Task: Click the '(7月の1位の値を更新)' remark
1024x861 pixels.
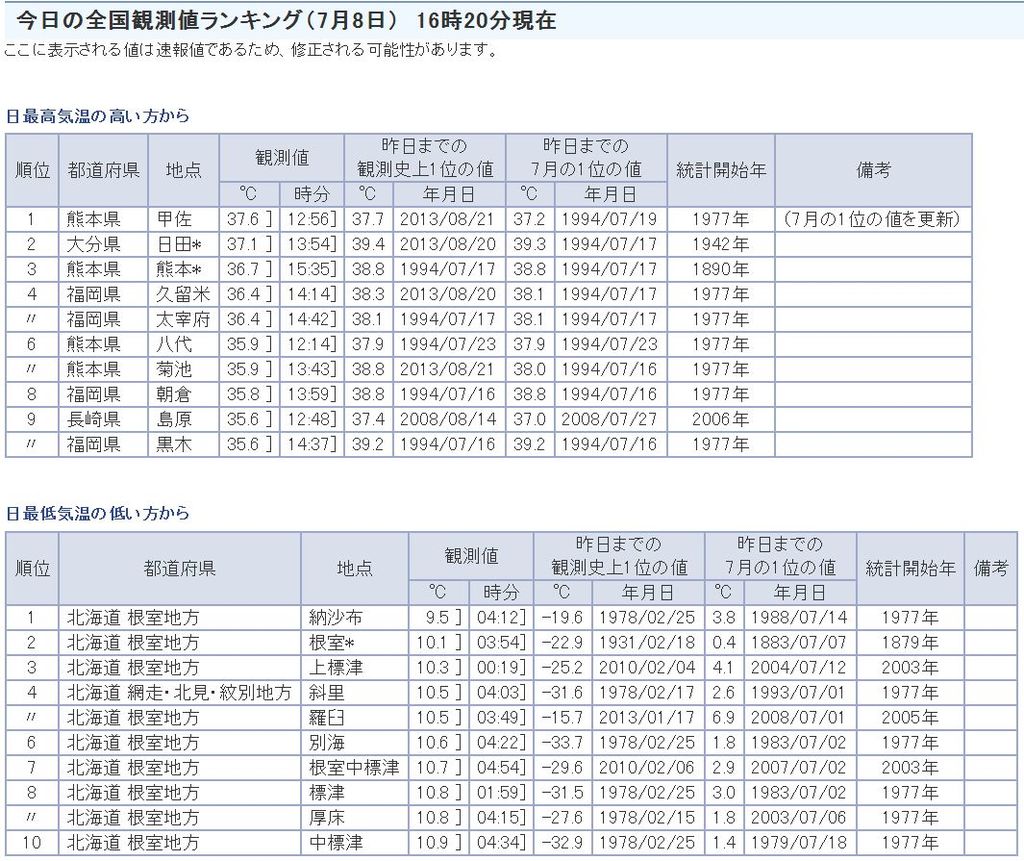Action: point(872,219)
